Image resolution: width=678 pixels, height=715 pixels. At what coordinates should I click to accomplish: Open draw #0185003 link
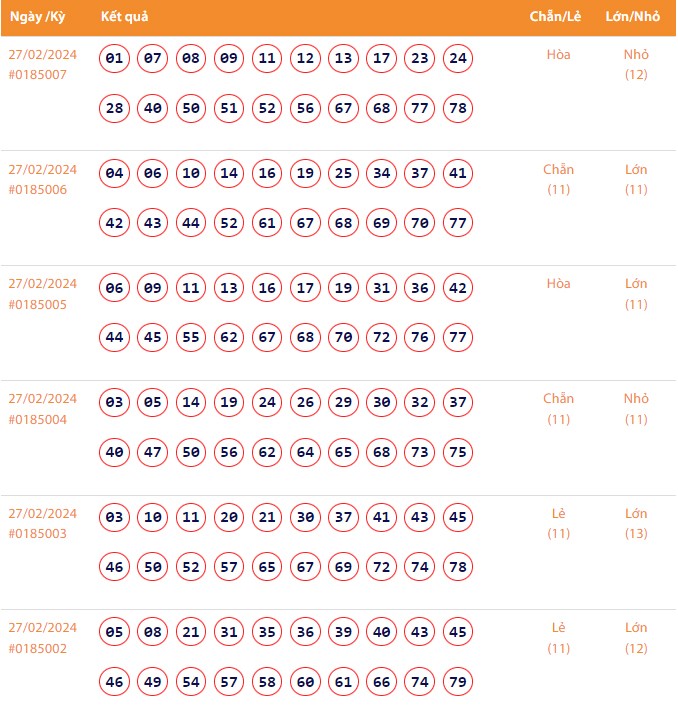pos(38,533)
